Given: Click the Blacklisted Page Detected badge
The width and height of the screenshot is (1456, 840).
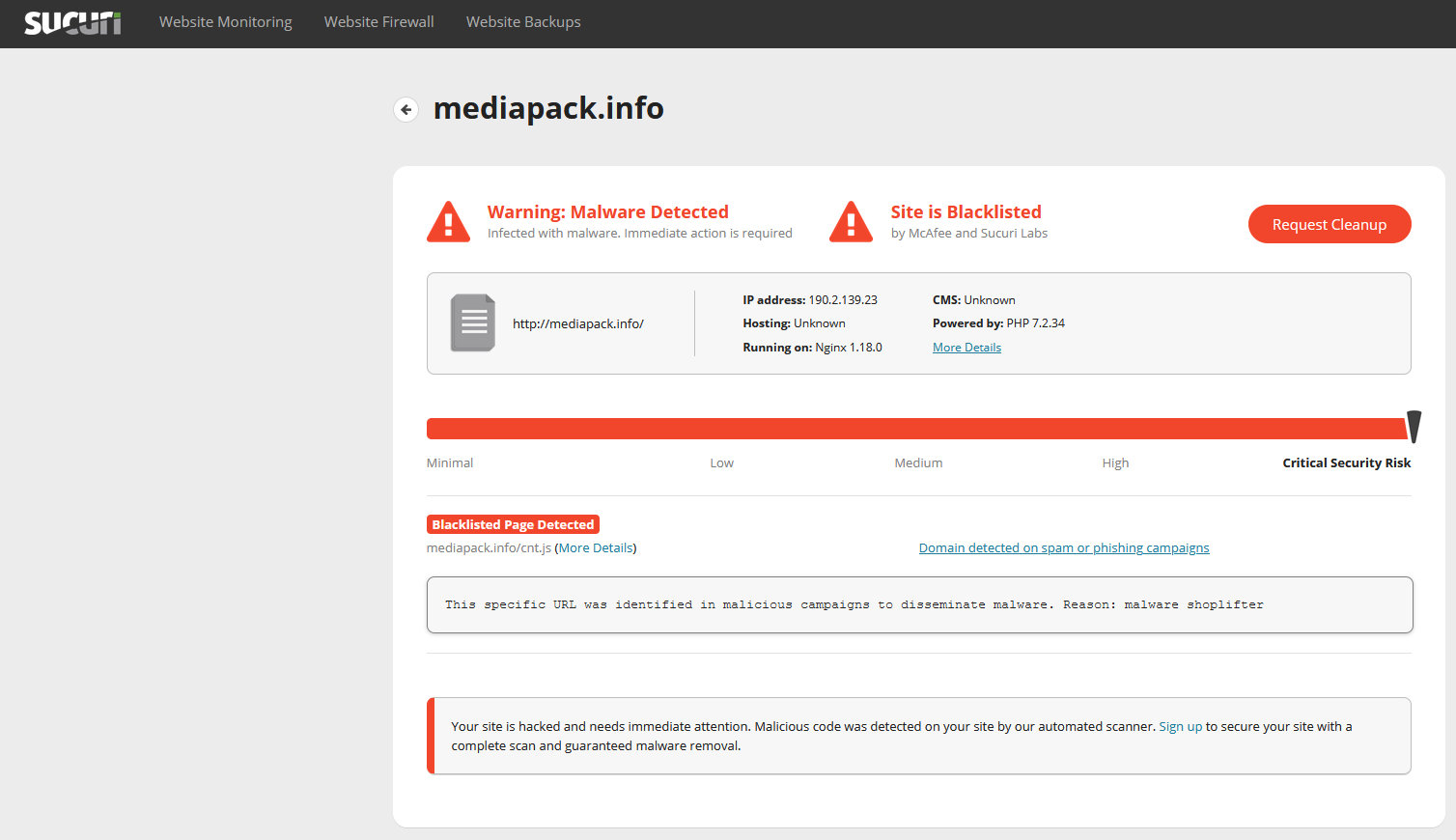Looking at the screenshot, I should (513, 524).
